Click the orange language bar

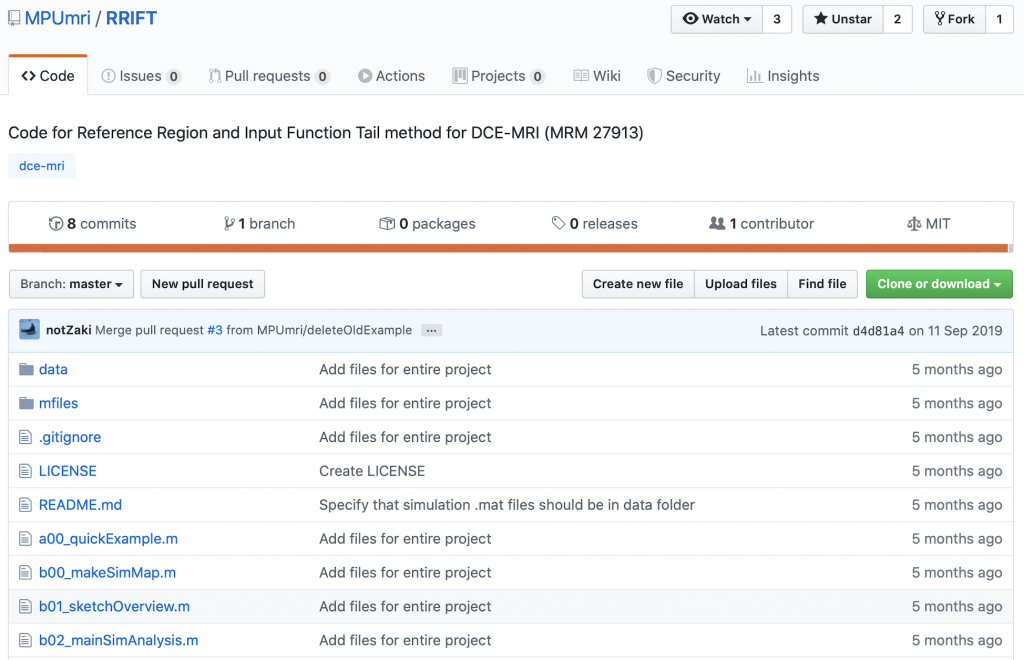[x=508, y=248]
